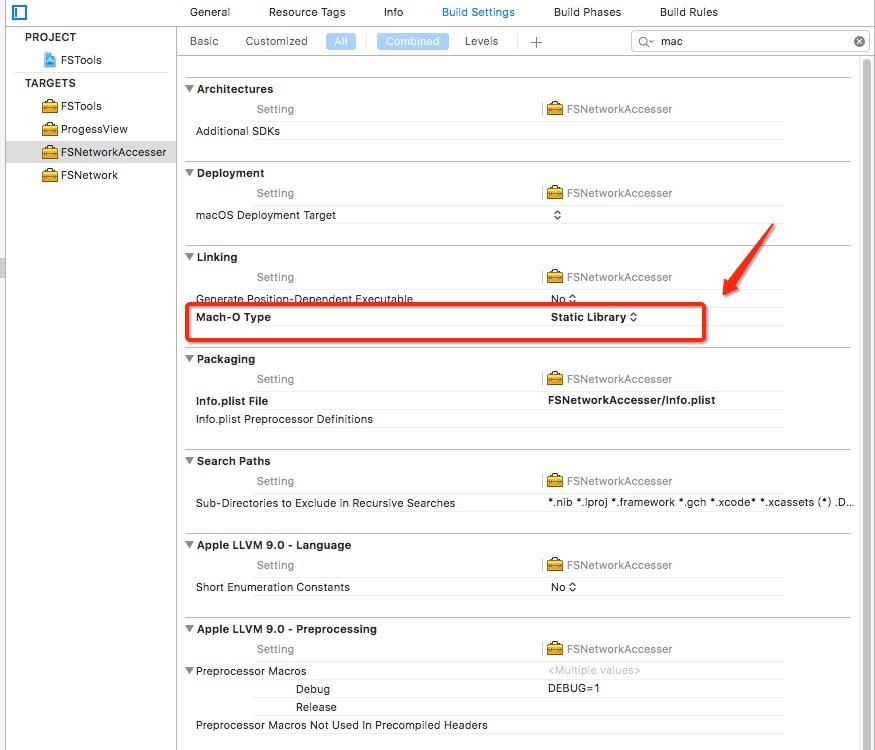Screen dimensions: 875x750
Task: Select the ProgessView target icon
Action: [x=49, y=129]
